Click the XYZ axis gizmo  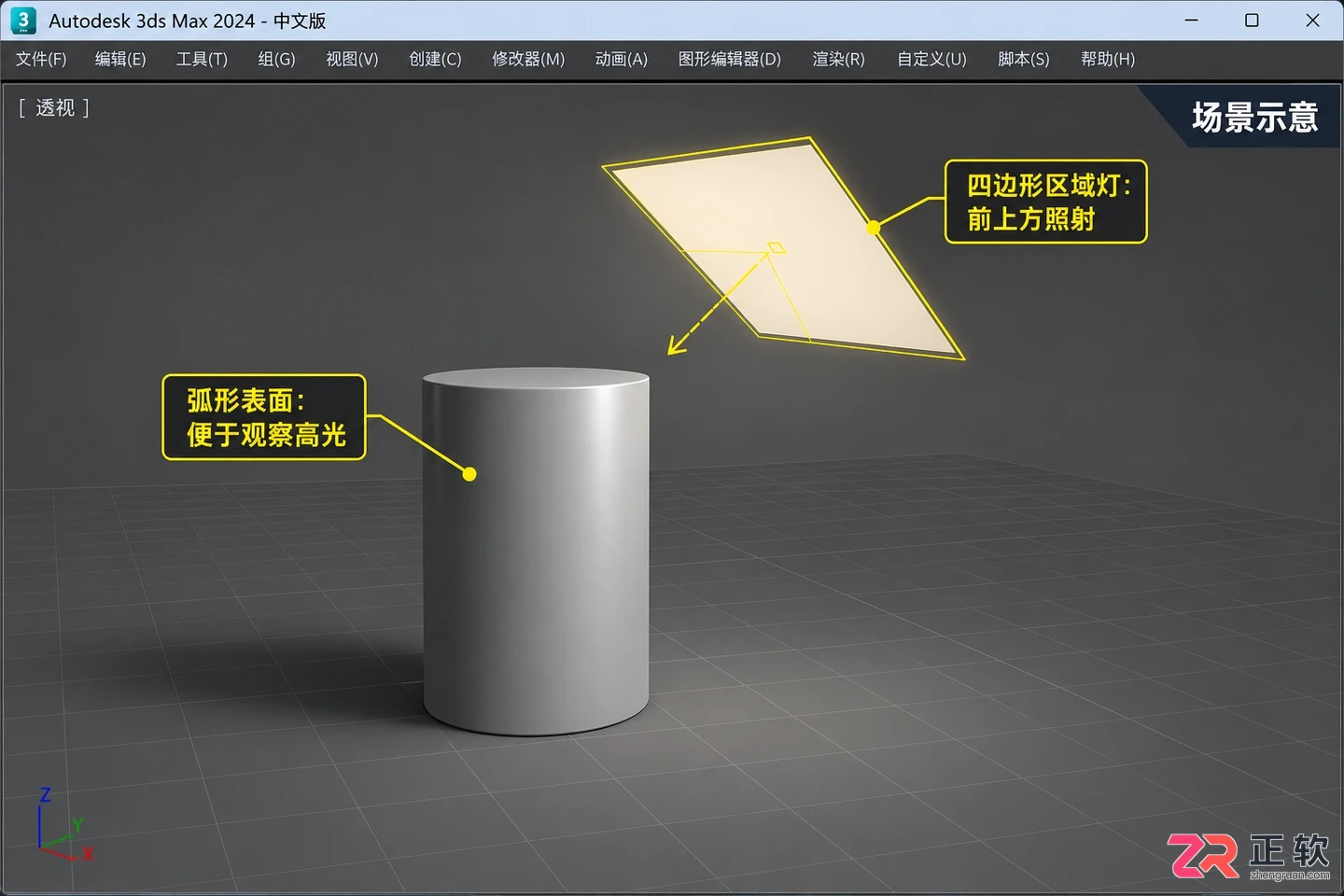(63, 826)
